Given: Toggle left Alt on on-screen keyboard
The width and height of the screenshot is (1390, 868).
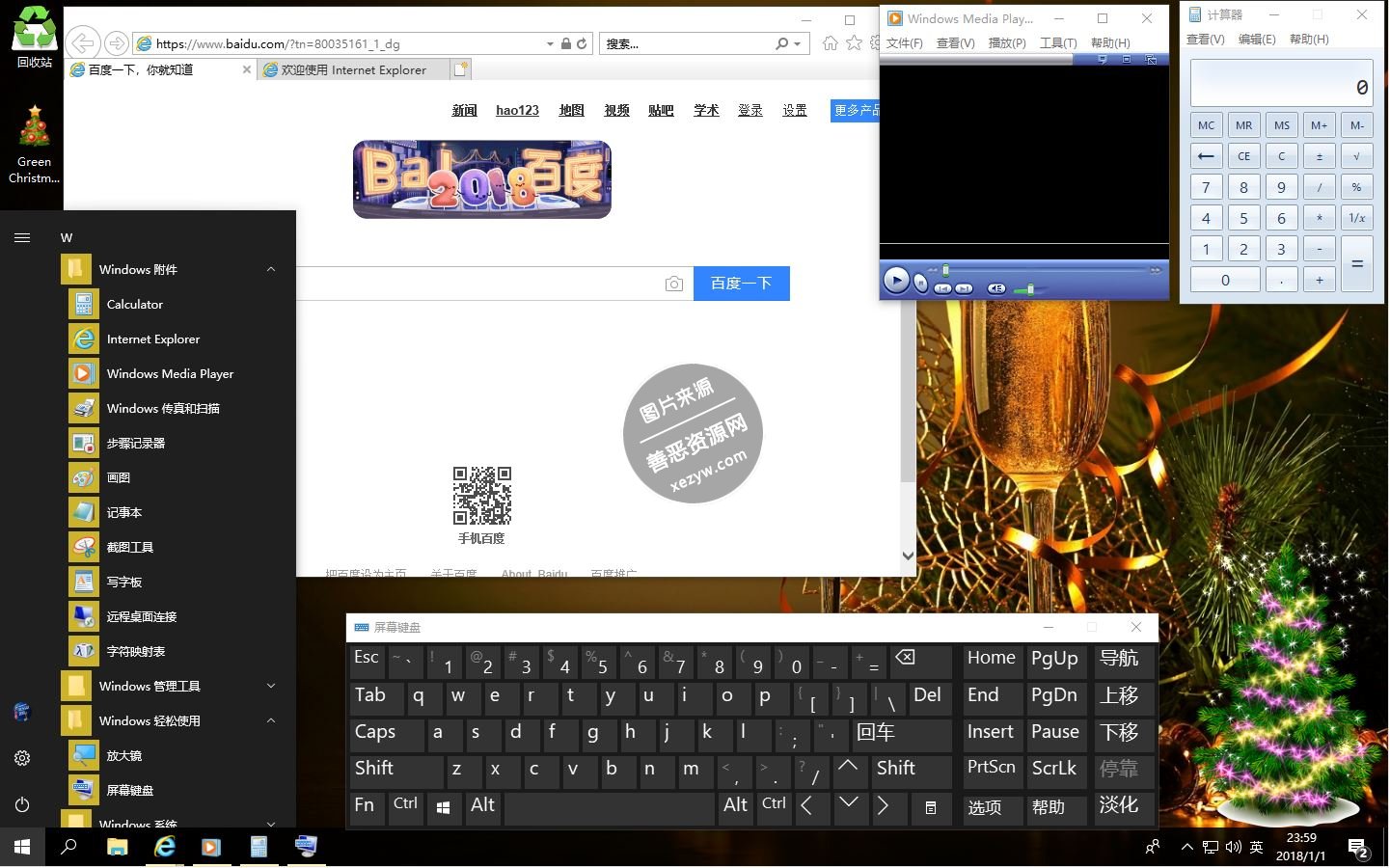Looking at the screenshot, I should click(483, 808).
